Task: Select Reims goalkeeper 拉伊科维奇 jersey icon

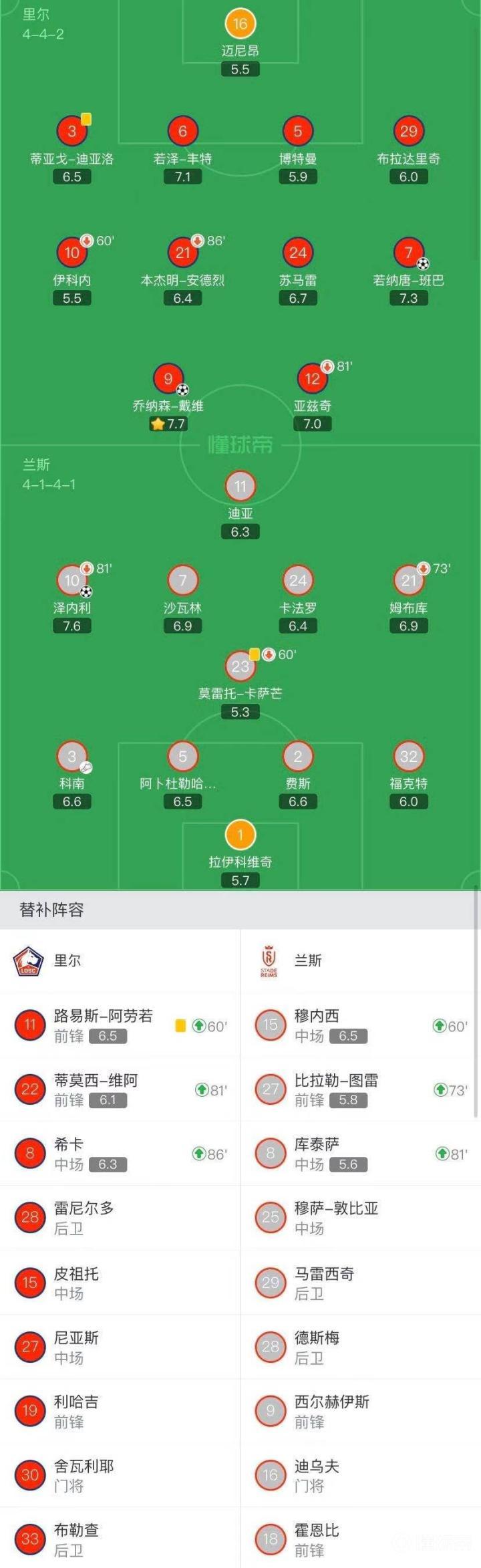Action: [240, 835]
